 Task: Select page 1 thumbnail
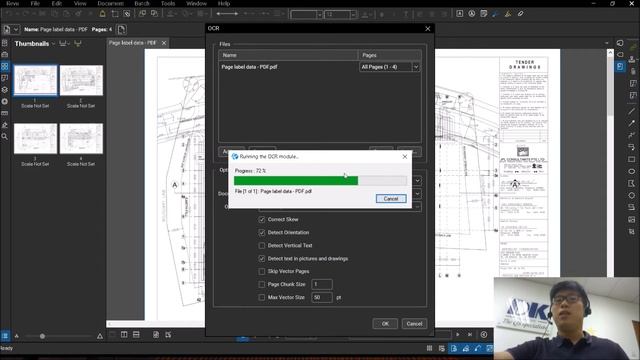coord(35,80)
